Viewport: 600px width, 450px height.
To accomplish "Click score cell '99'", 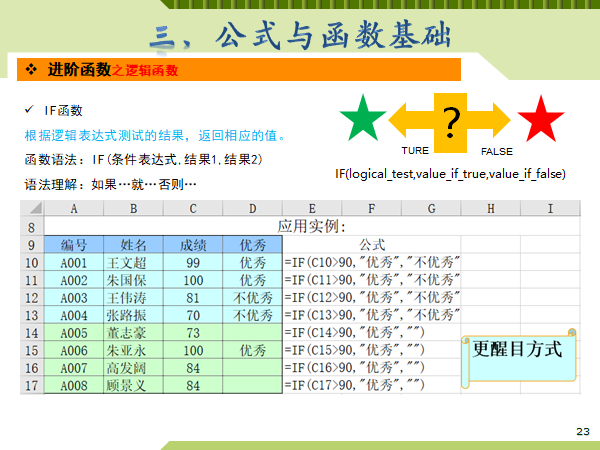I will point(193,263).
